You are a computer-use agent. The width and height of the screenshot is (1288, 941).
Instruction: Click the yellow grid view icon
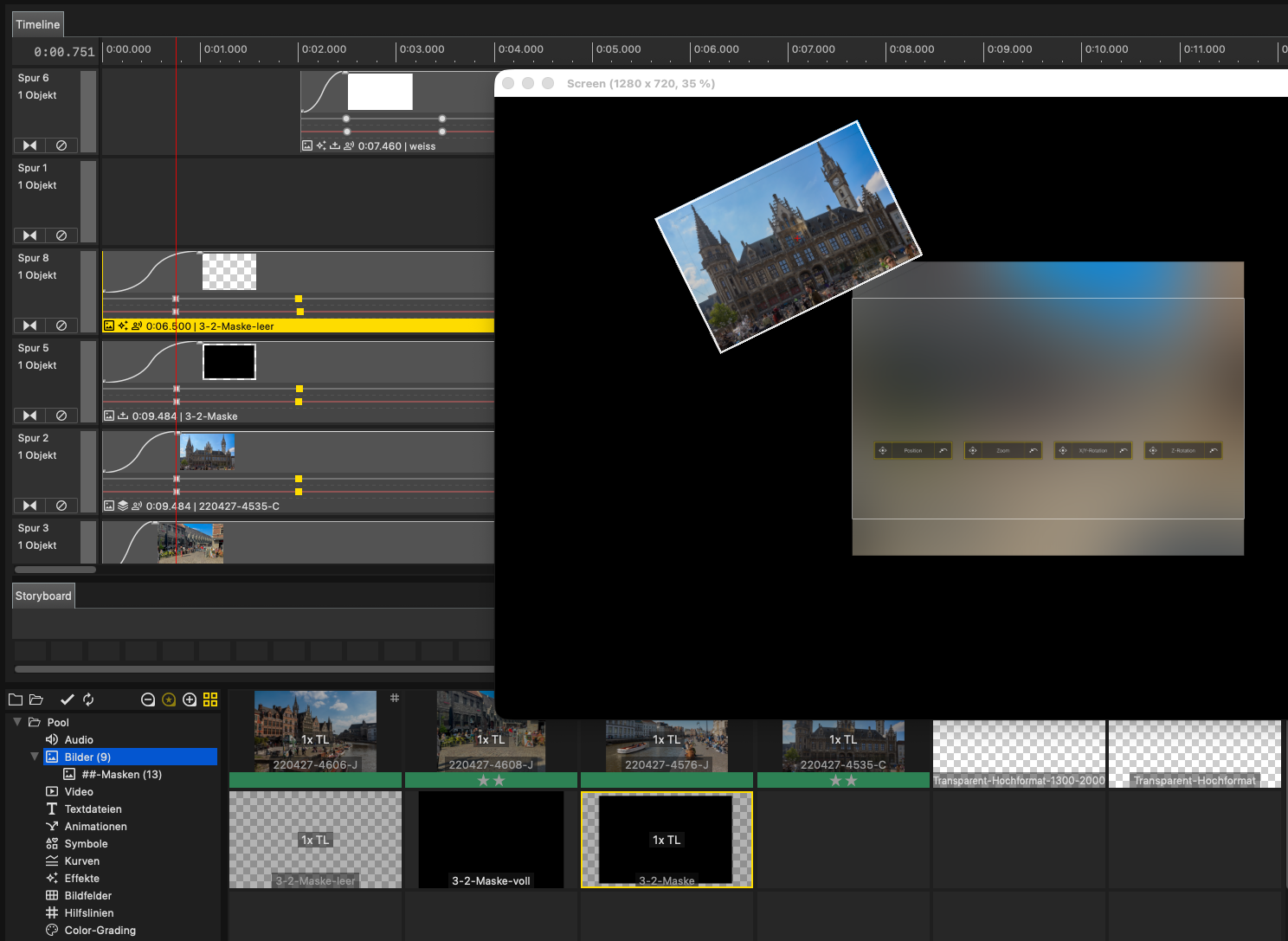click(x=210, y=699)
